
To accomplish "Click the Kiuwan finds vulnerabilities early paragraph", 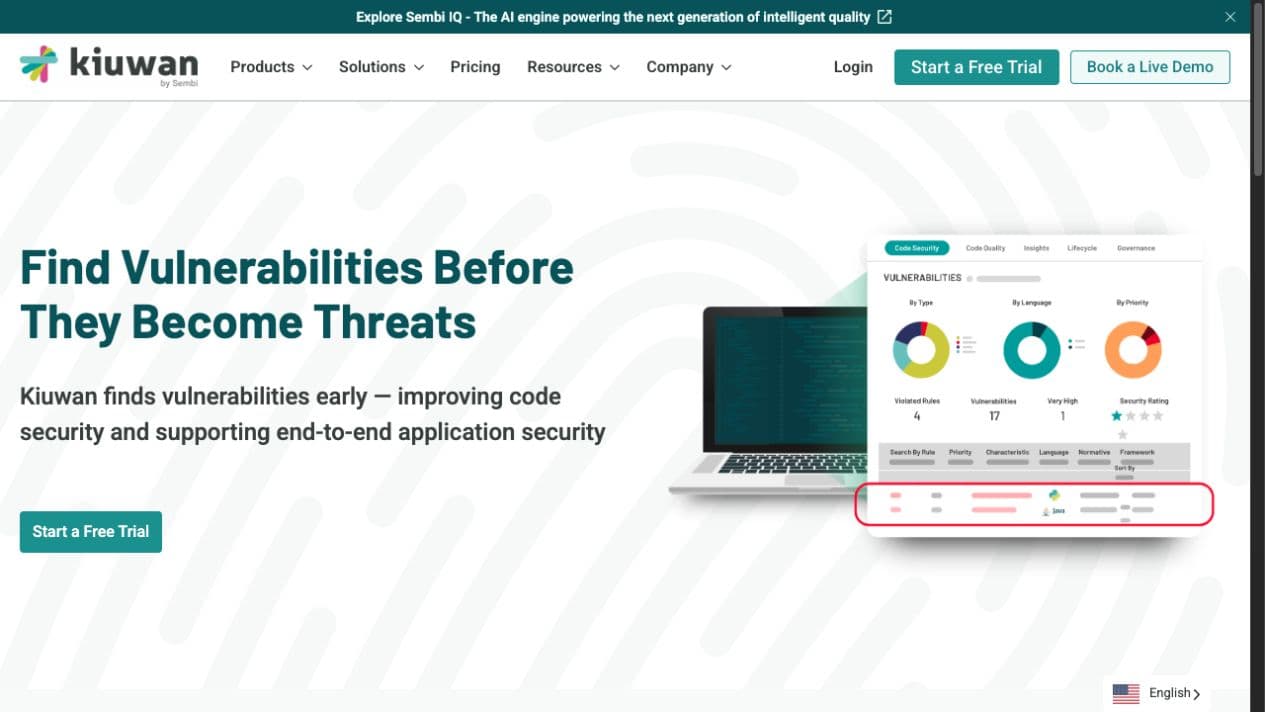I will pos(313,414).
